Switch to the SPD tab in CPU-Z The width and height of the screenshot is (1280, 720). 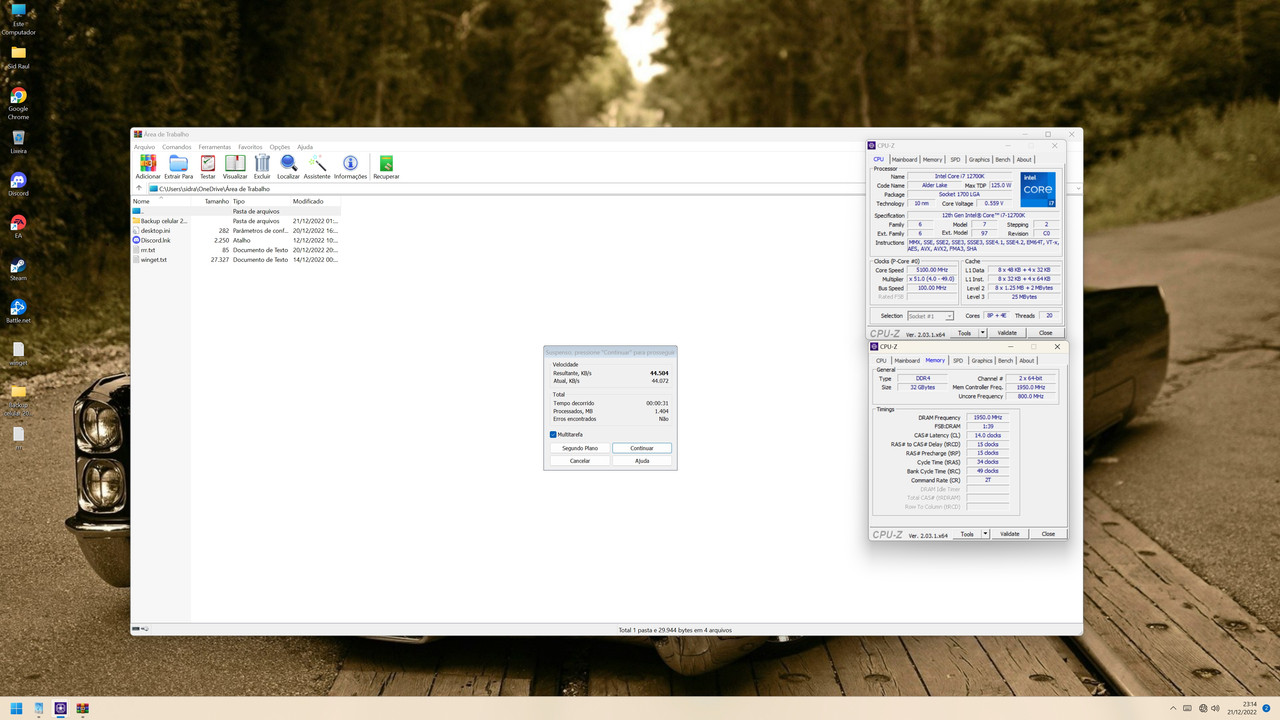point(955,159)
